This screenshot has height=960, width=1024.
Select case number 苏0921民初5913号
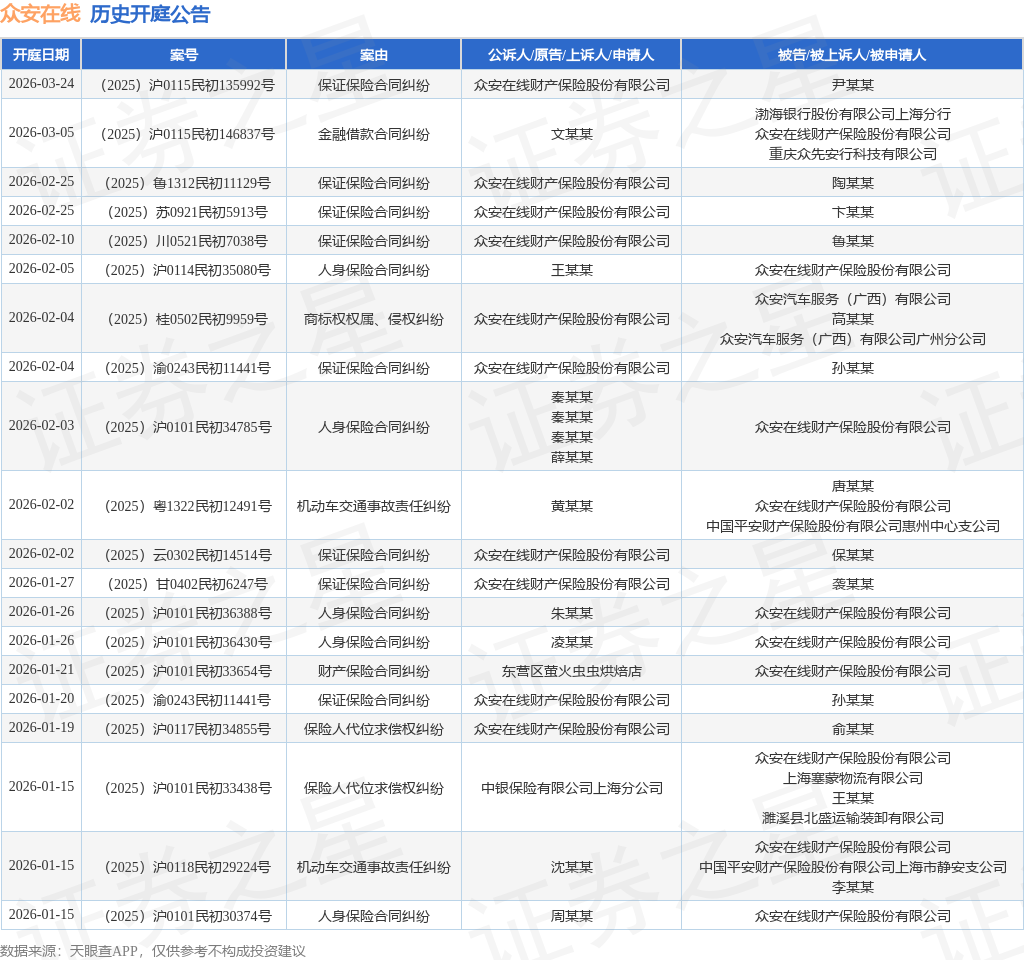coord(187,212)
